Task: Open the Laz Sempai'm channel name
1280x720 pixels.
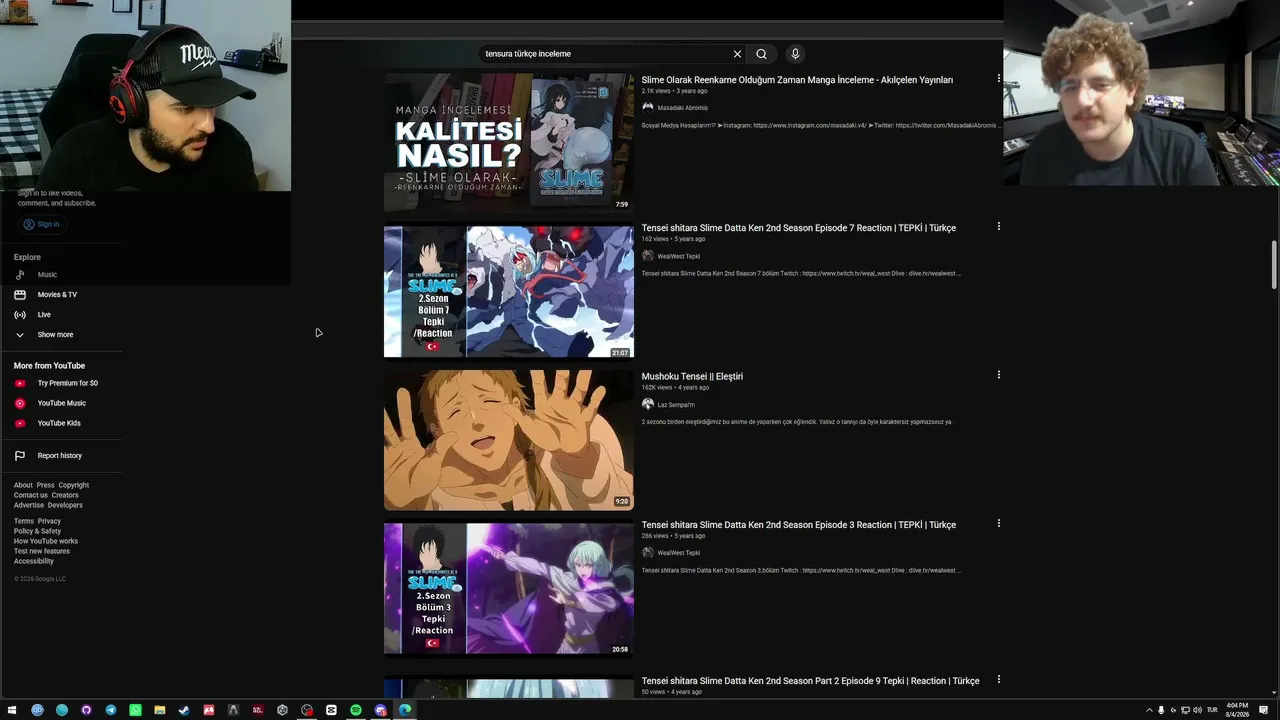Action: pyautogui.click(x=676, y=405)
